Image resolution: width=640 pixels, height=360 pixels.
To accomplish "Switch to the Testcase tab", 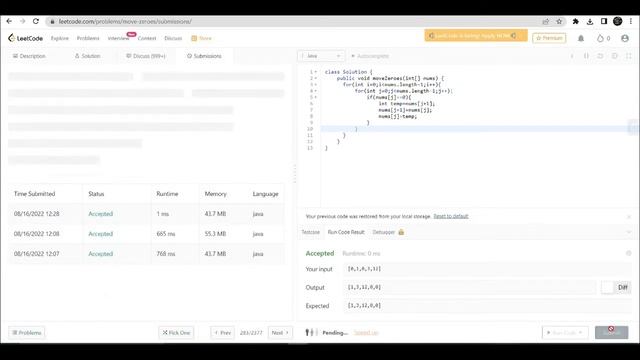I will [x=311, y=232].
